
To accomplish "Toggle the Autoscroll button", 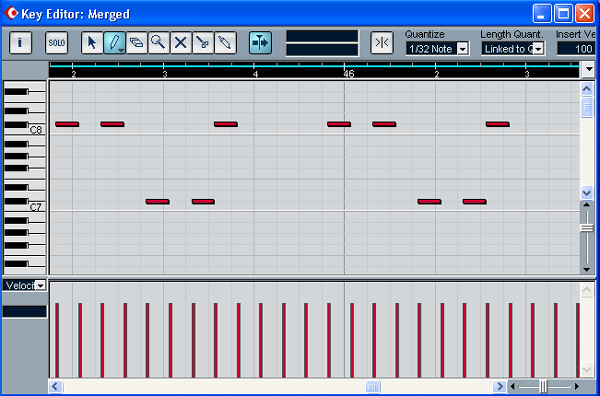I will pos(260,42).
